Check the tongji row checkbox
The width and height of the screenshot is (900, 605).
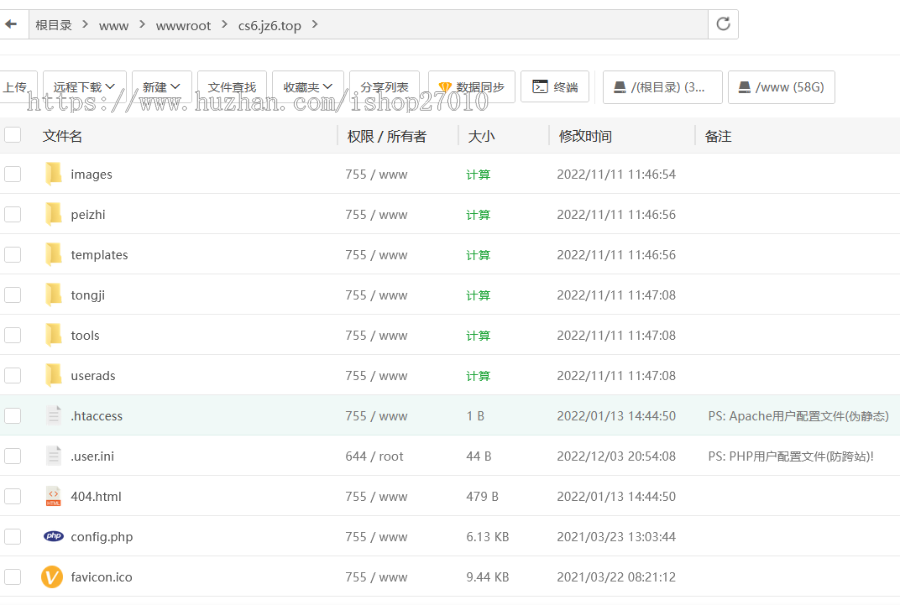(13, 295)
